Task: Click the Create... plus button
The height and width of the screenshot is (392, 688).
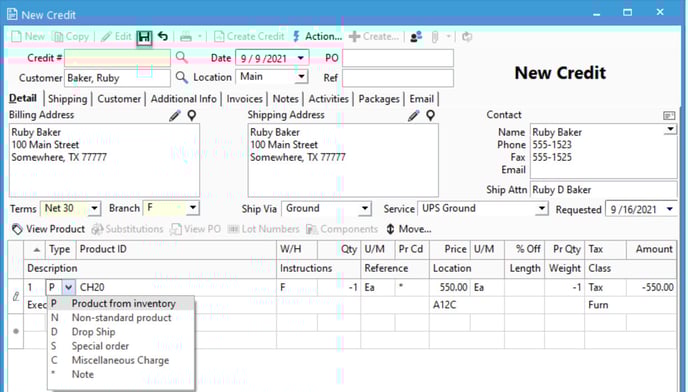Action: tap(374, 36)
